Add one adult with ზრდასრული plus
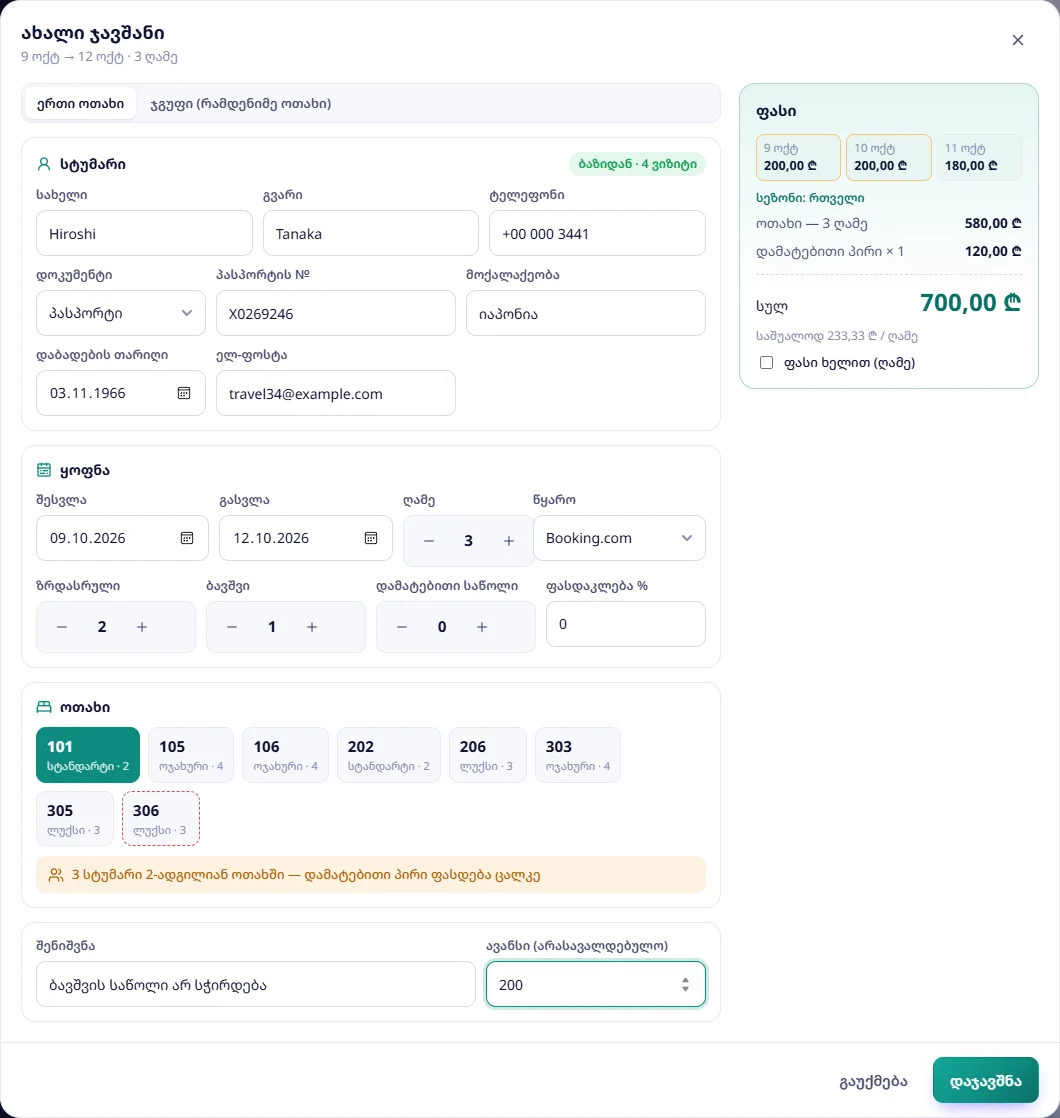Viewport: 1060px width, 1118px height. point(142,627)
